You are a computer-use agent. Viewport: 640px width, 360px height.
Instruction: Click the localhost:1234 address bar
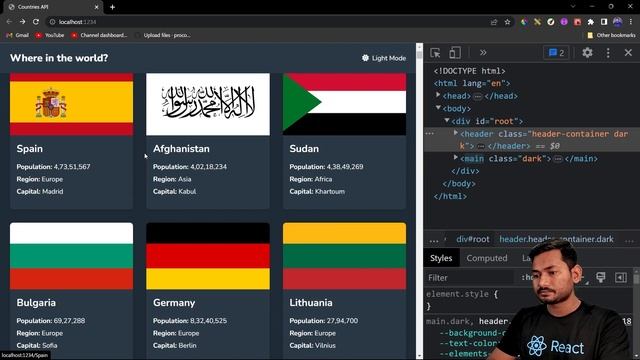coord(269,22)
